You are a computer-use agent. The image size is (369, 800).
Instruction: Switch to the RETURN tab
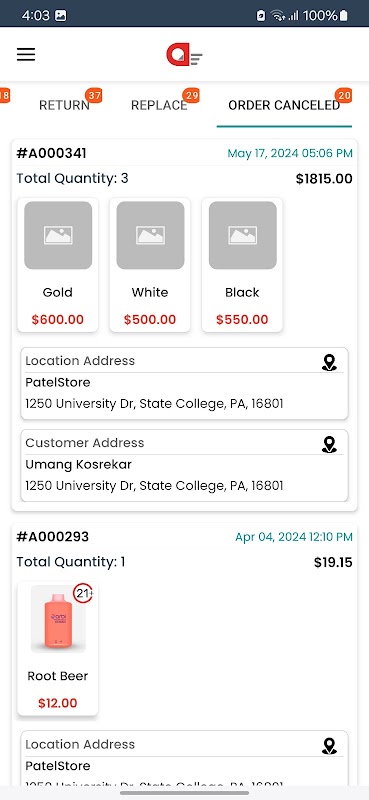64,105
